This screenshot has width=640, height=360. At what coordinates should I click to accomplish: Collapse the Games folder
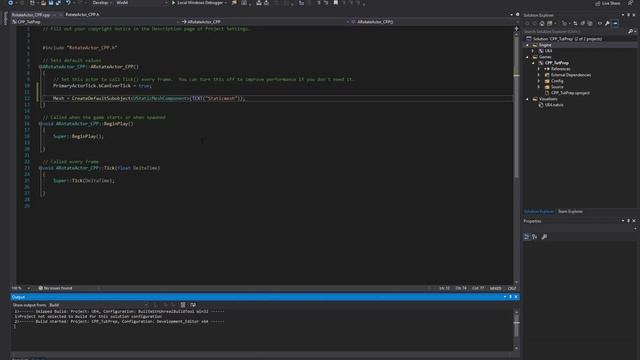[x=527, y=57]
